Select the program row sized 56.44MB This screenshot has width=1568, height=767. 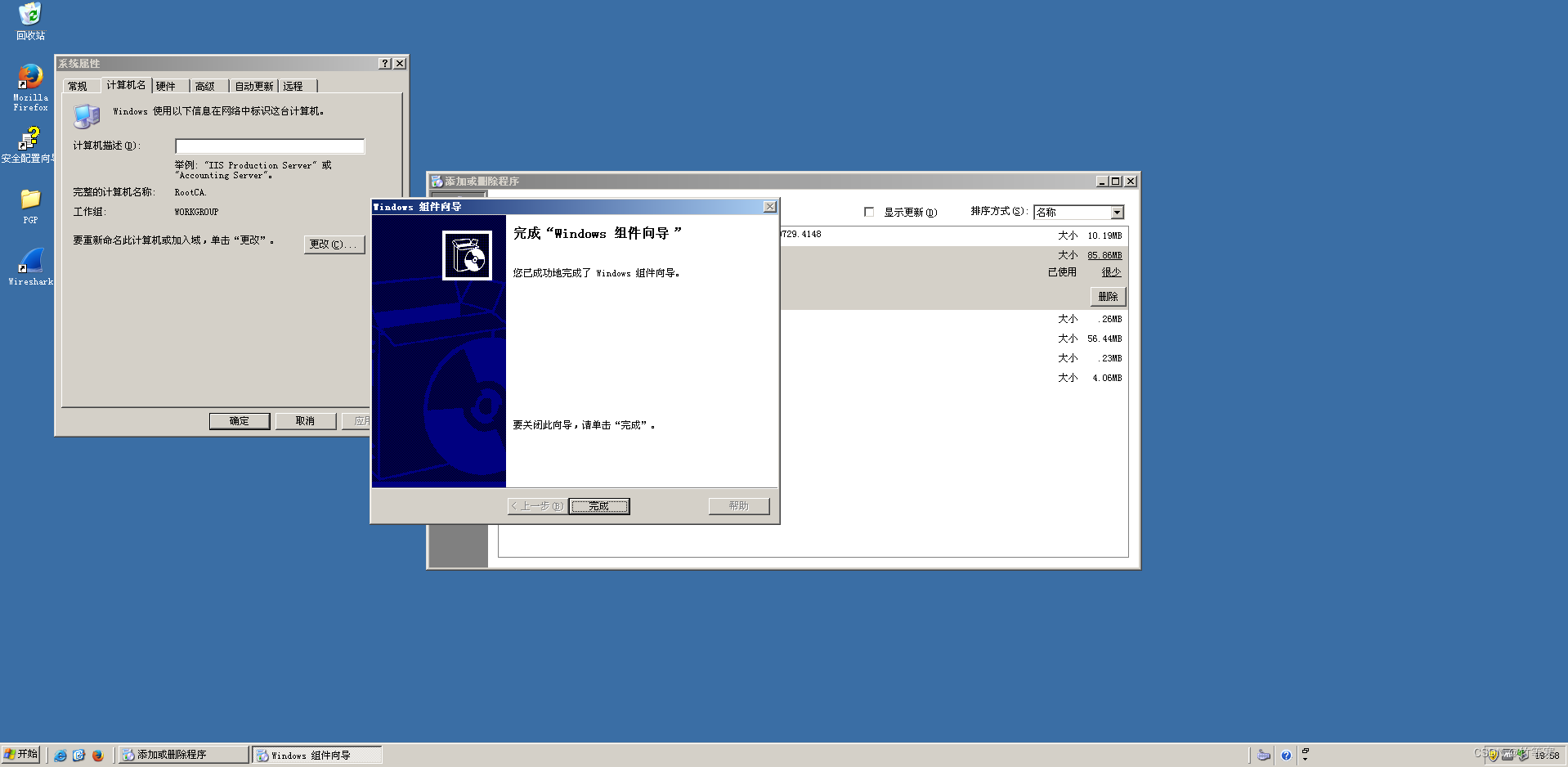pyautogui.click(x=953, y=339)
